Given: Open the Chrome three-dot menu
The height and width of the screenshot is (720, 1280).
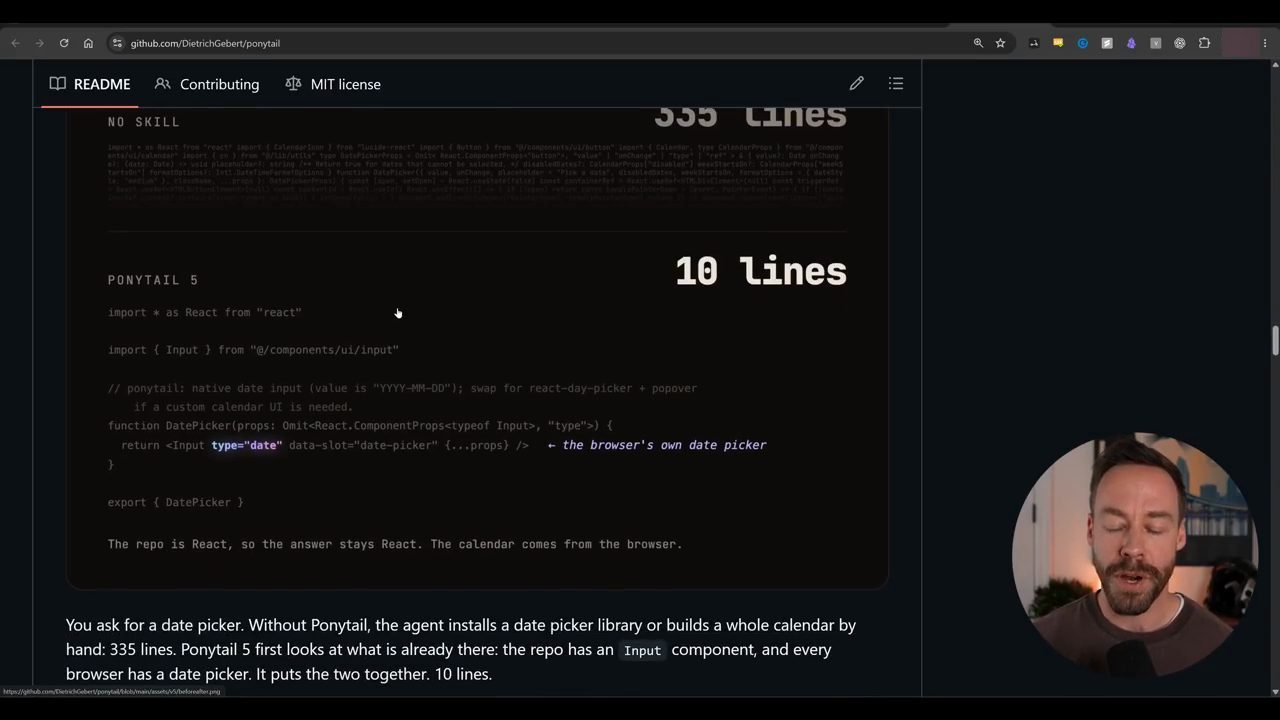Looking at the screenshot, I should [x=1265, y=43].
